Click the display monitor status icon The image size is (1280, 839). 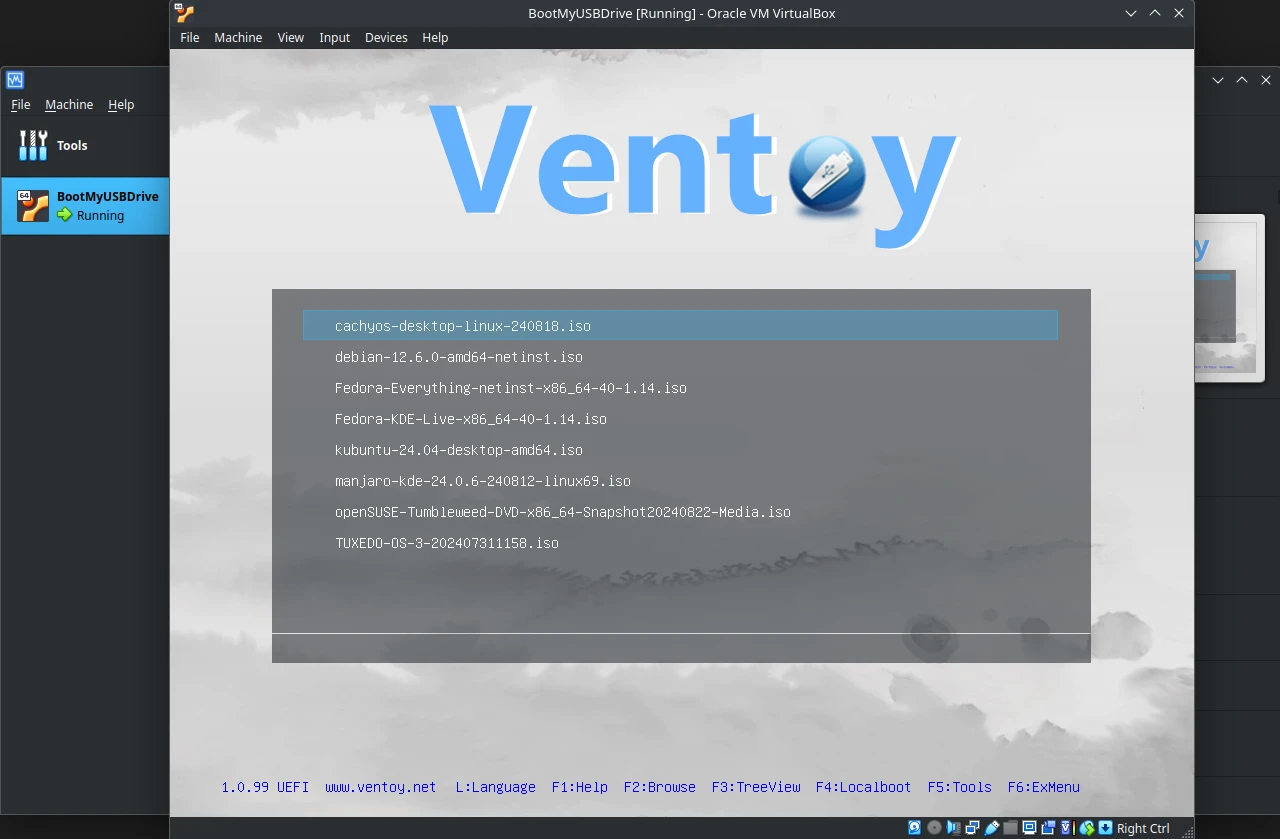(x=1029, y=828)
